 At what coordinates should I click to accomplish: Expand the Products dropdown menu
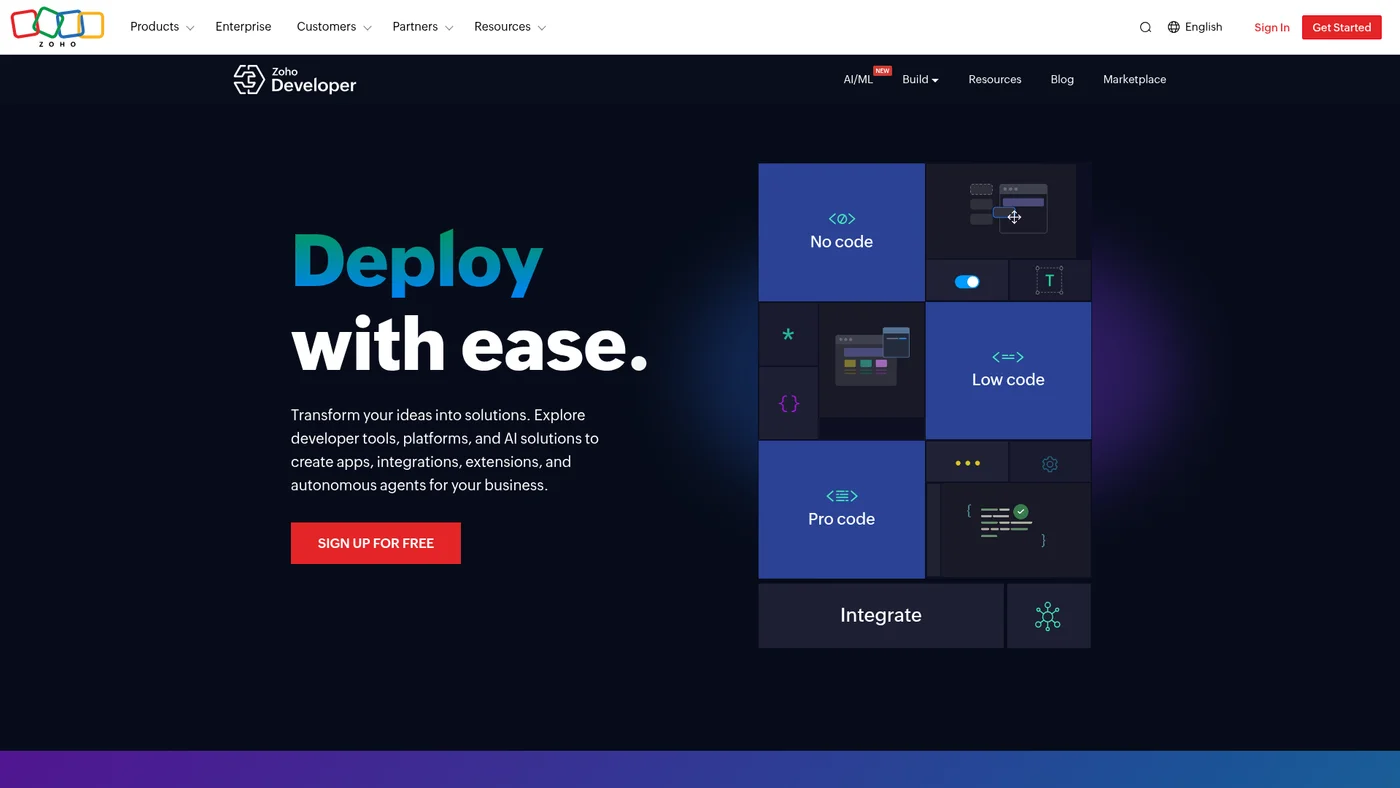[162, 27]
